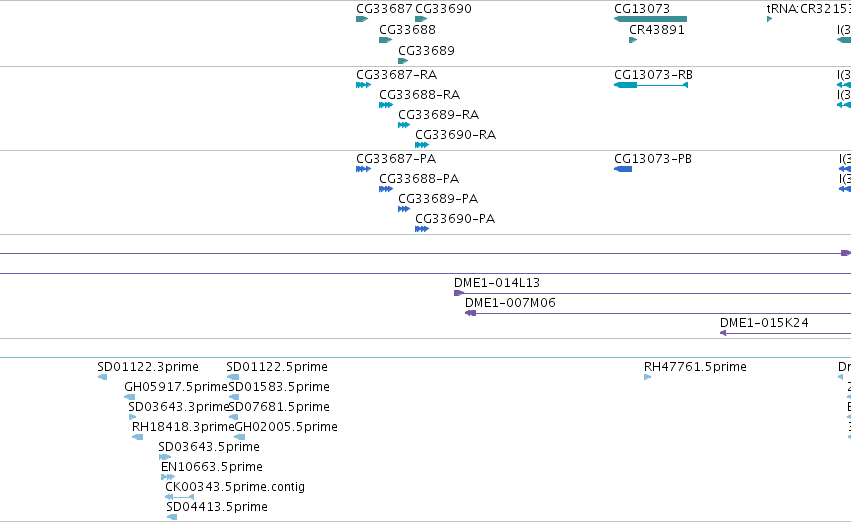
Task: Click the SD07681.5prime EST
Action: 233,417
